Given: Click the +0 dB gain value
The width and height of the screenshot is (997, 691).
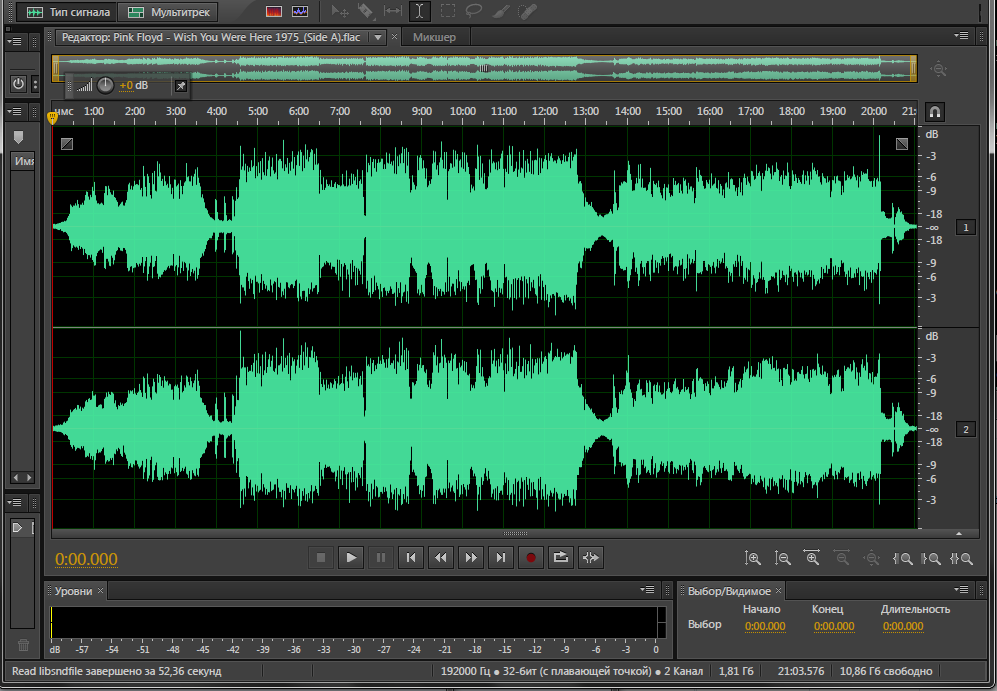Looking at the screenshot, I should coord(134,85).
